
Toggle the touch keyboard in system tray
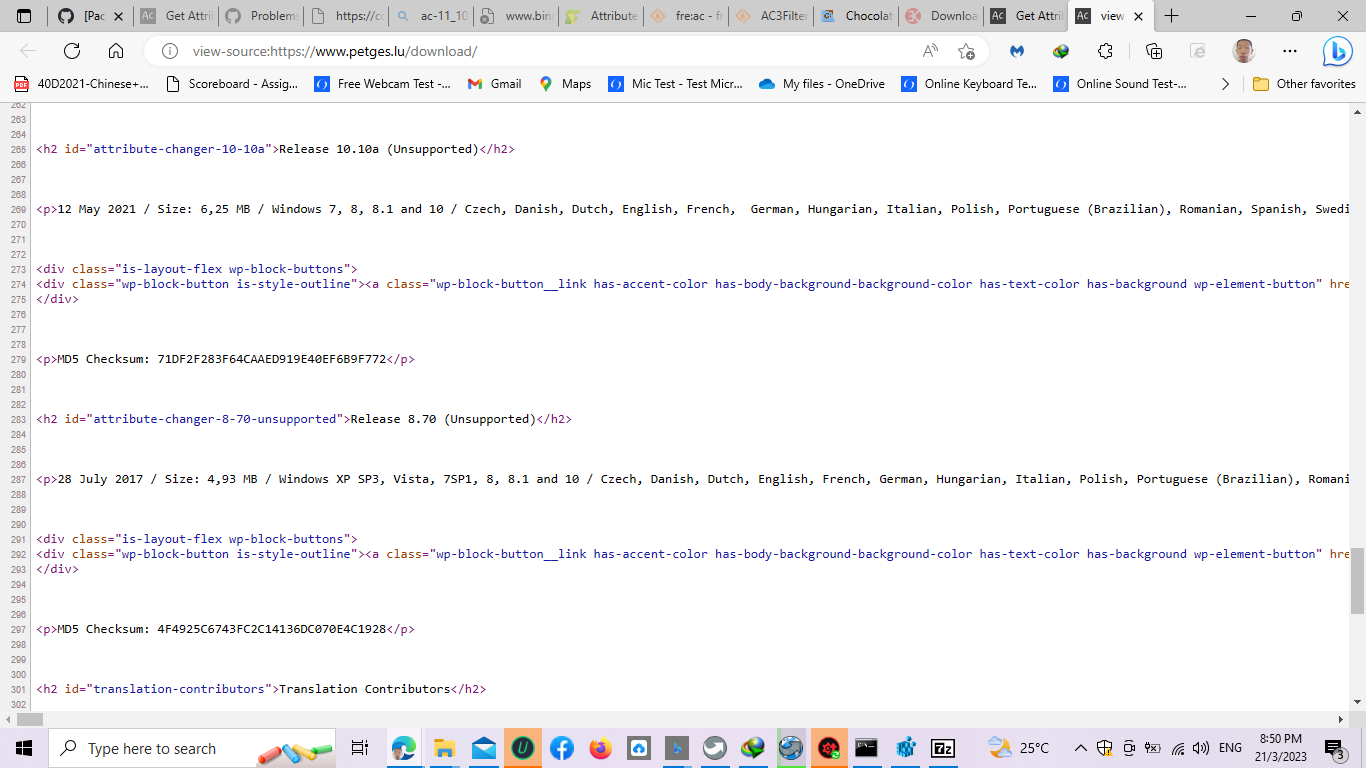pos(1128,748)
